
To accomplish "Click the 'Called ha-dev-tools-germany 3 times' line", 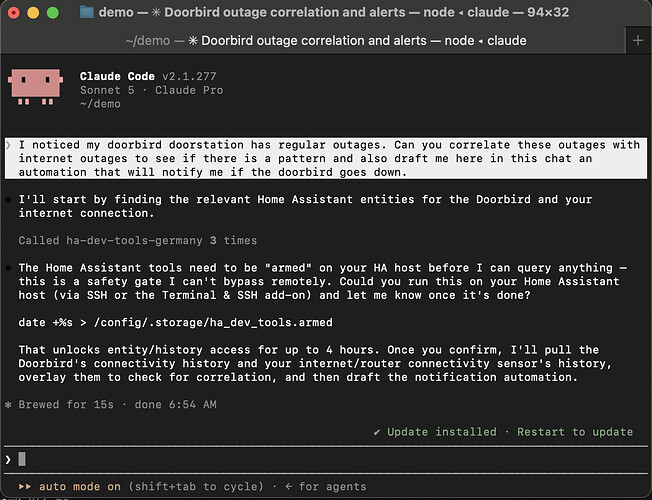I will [138, 240].
